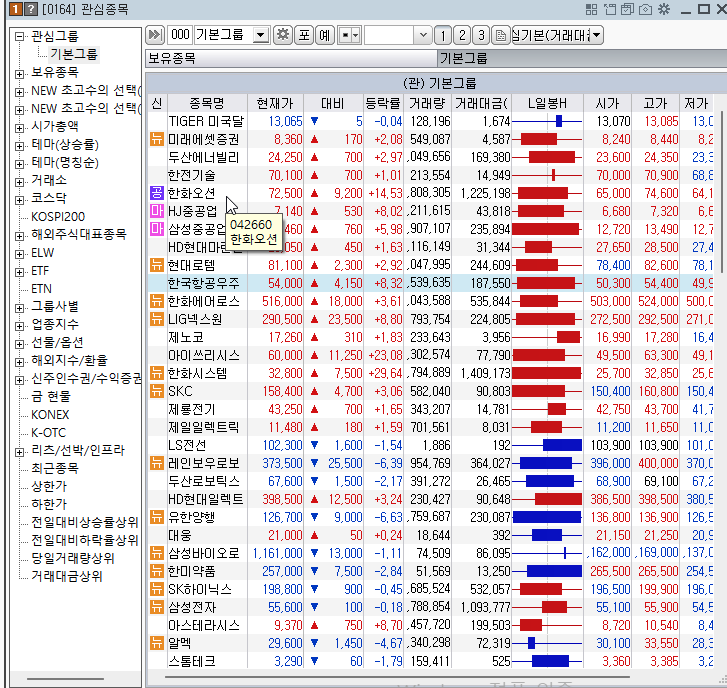This screenshot has height=688, width=727.
Task: Click the help question mark icon in title bar
Action: (x=30, y=9)
